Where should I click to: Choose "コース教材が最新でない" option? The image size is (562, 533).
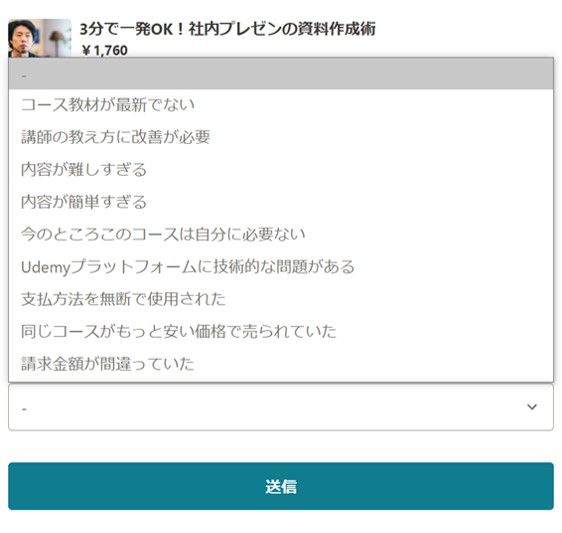coord(281,105)
